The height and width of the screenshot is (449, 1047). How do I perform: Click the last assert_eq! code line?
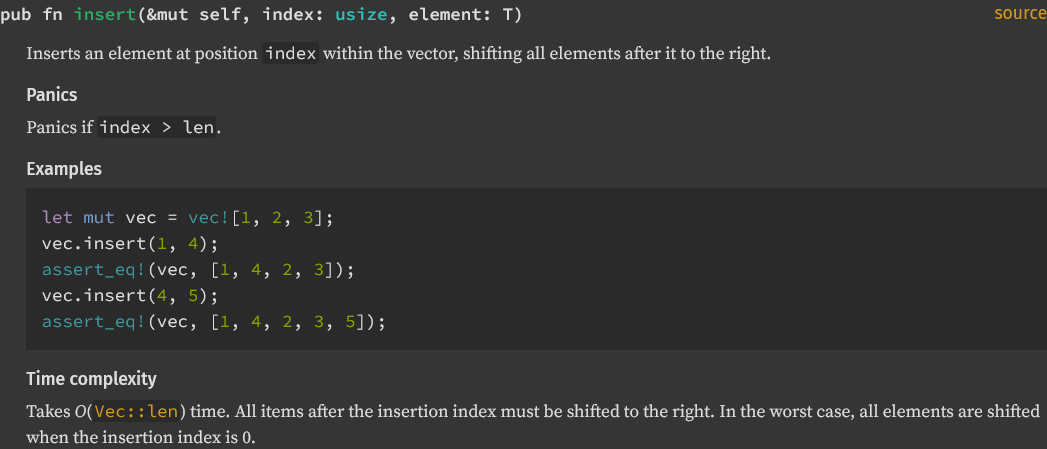click(x=213, y=322)
